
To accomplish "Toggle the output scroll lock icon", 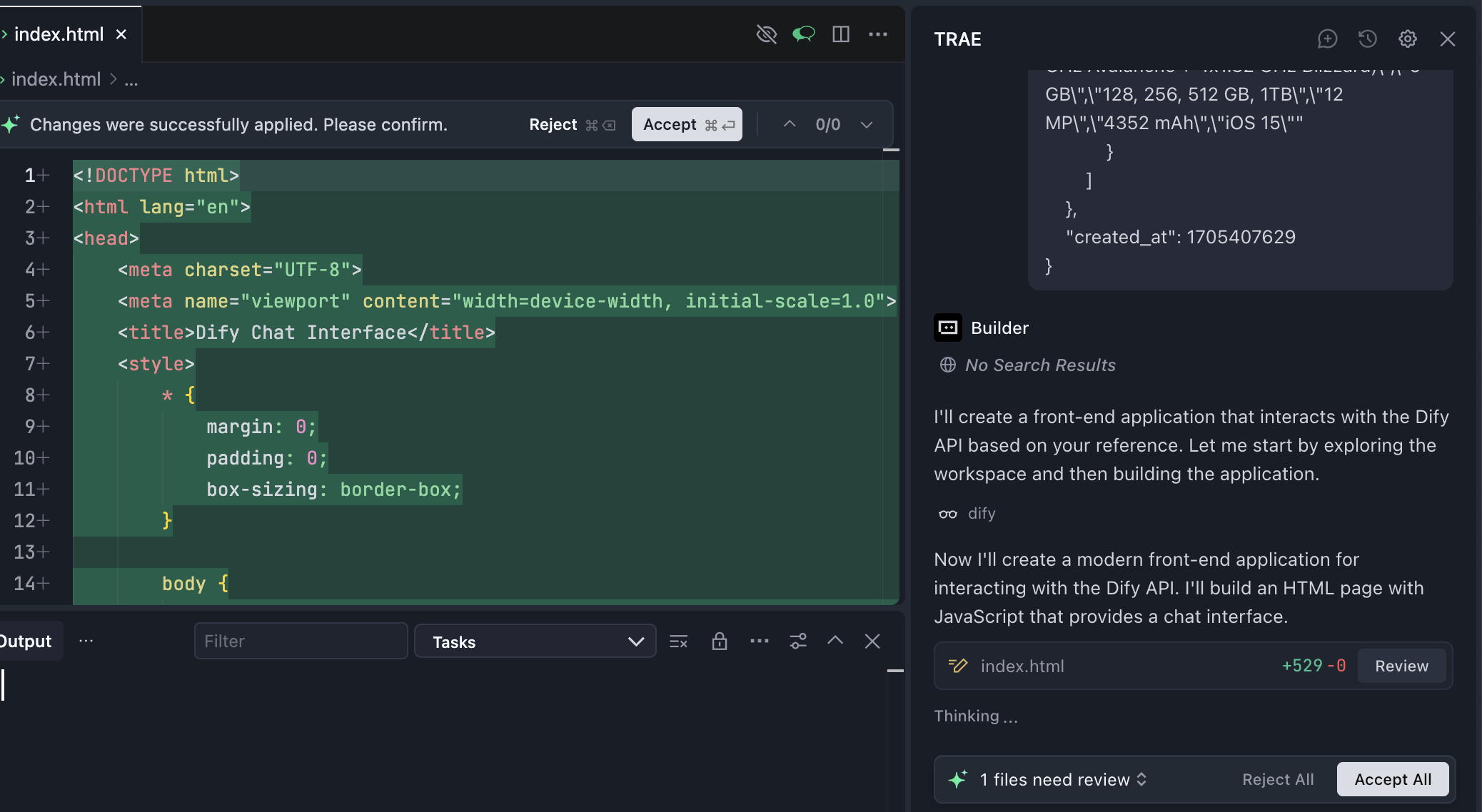I will point(720,641).
